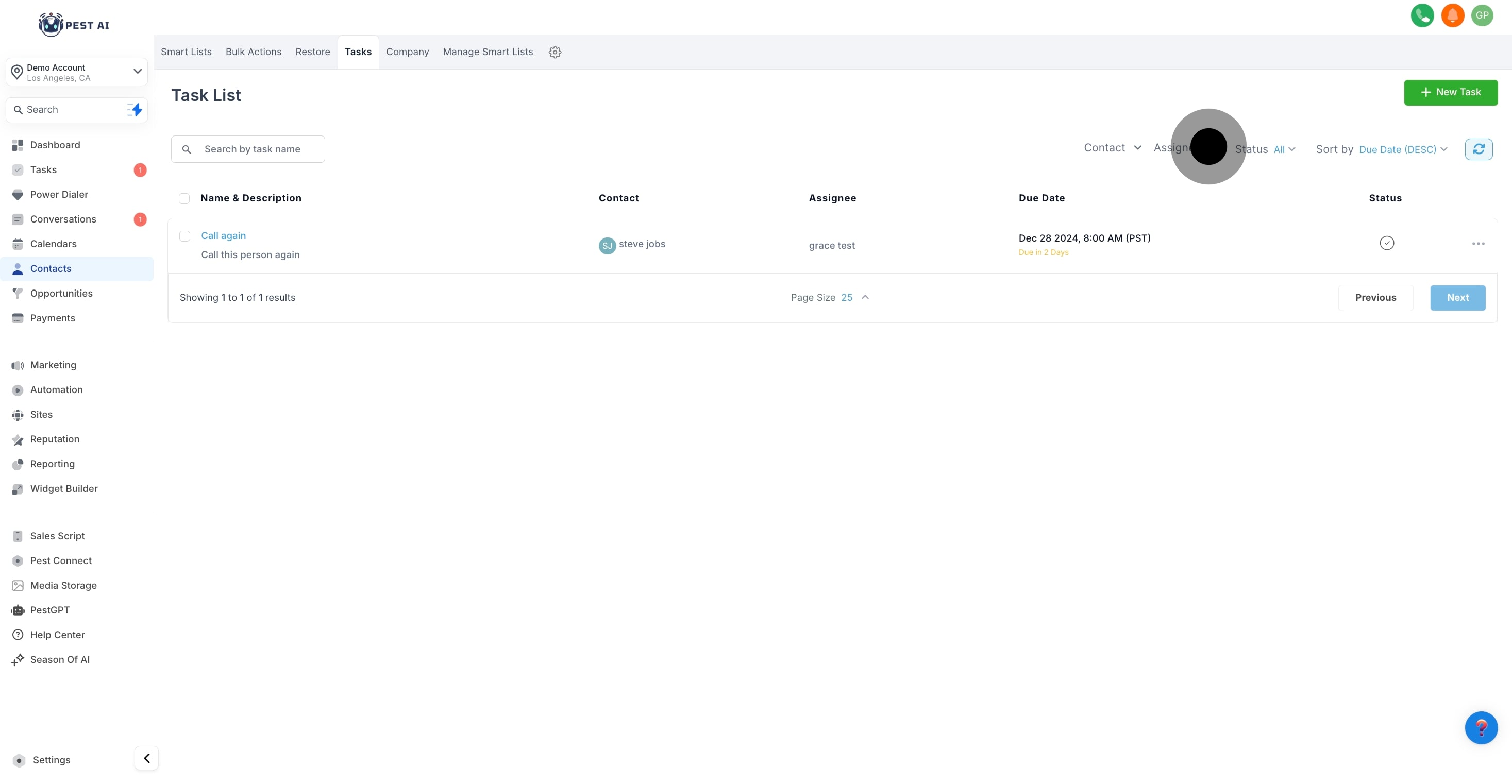Collapse the sidebar with the arrow button

click(147, 758)
